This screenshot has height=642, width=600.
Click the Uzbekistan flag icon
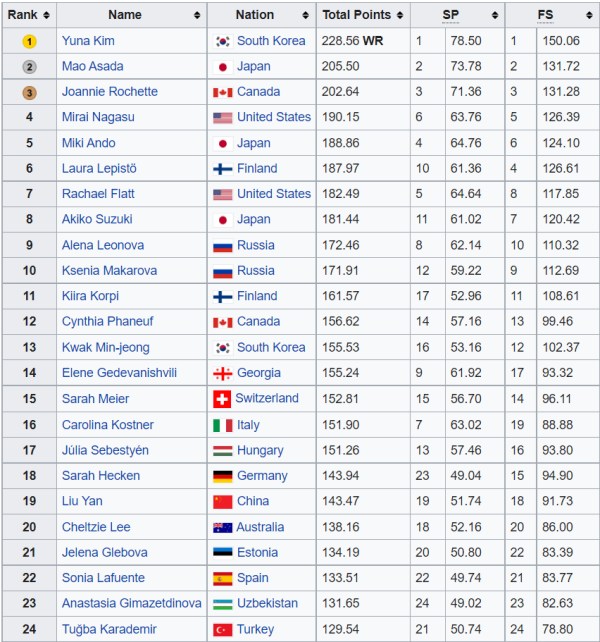(222, 604)
